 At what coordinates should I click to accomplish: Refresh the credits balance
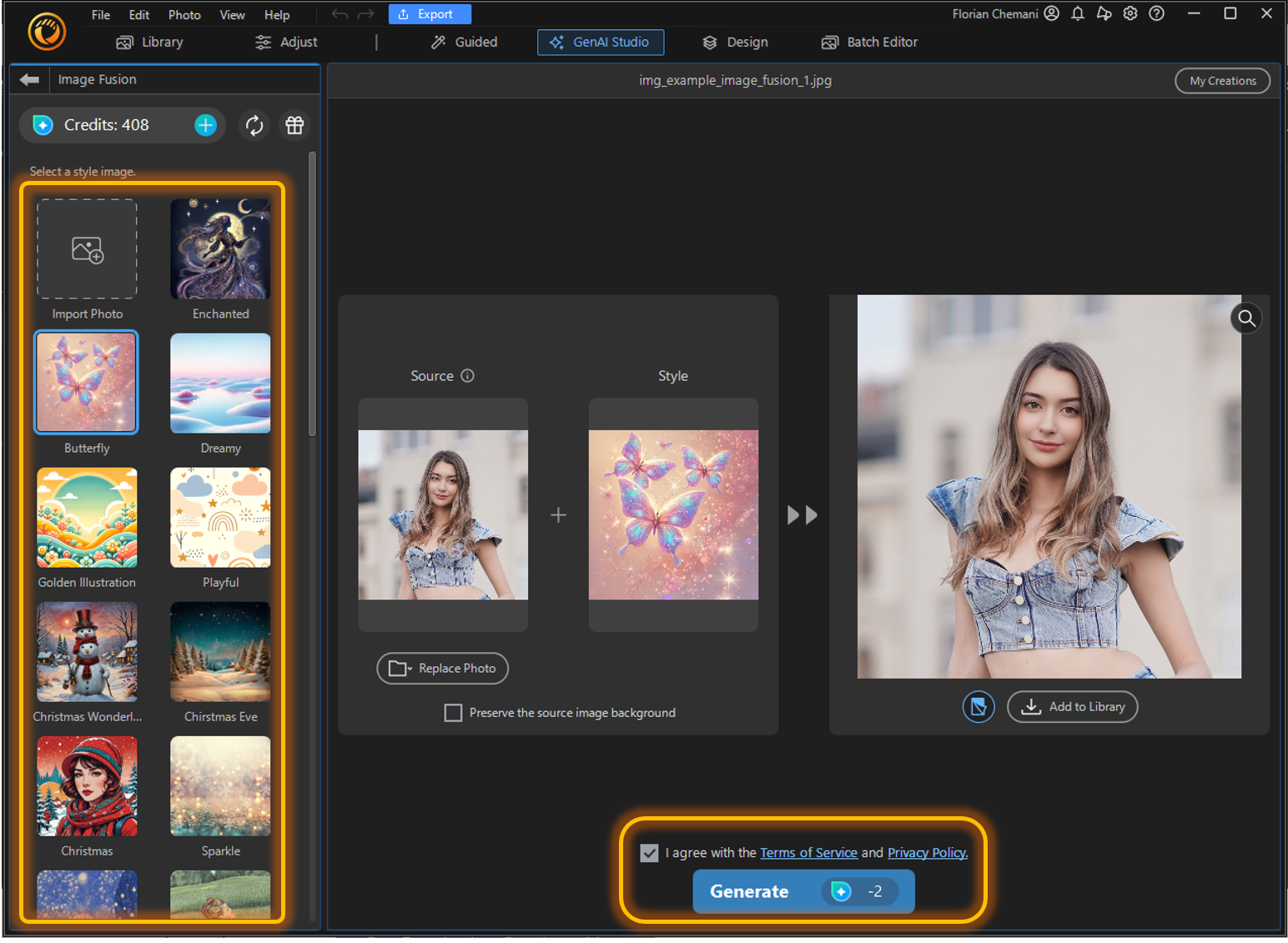tap(254, 125)
